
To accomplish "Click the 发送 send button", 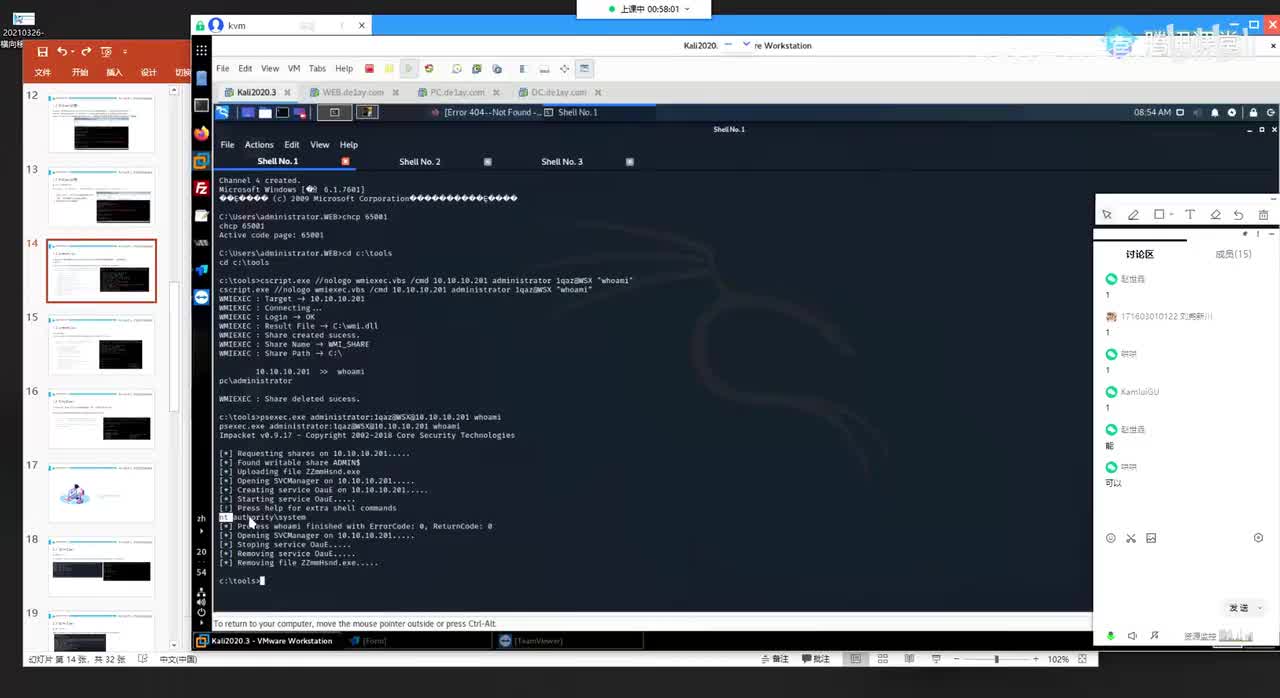I will tap(1239, 608).
